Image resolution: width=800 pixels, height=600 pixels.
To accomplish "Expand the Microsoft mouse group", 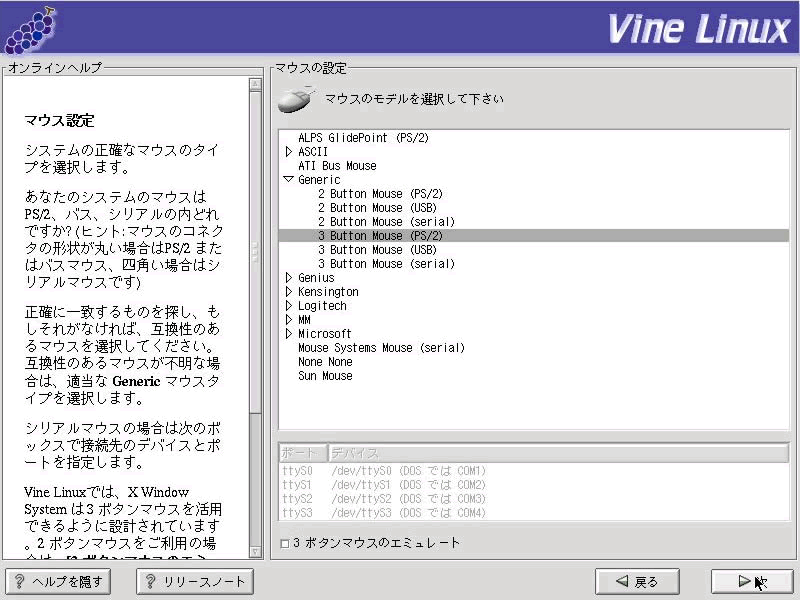I will tap(289, 334).
